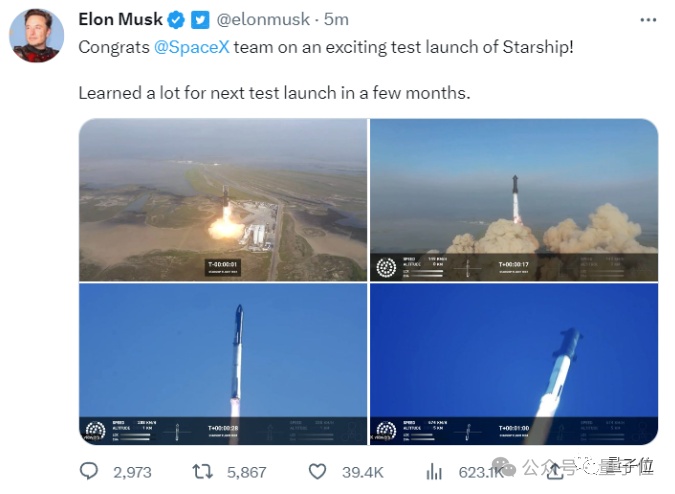Like the tweet with heart icon
This screenshot has width=675, height=494.
pyautogui.click(x=318, y=472)
